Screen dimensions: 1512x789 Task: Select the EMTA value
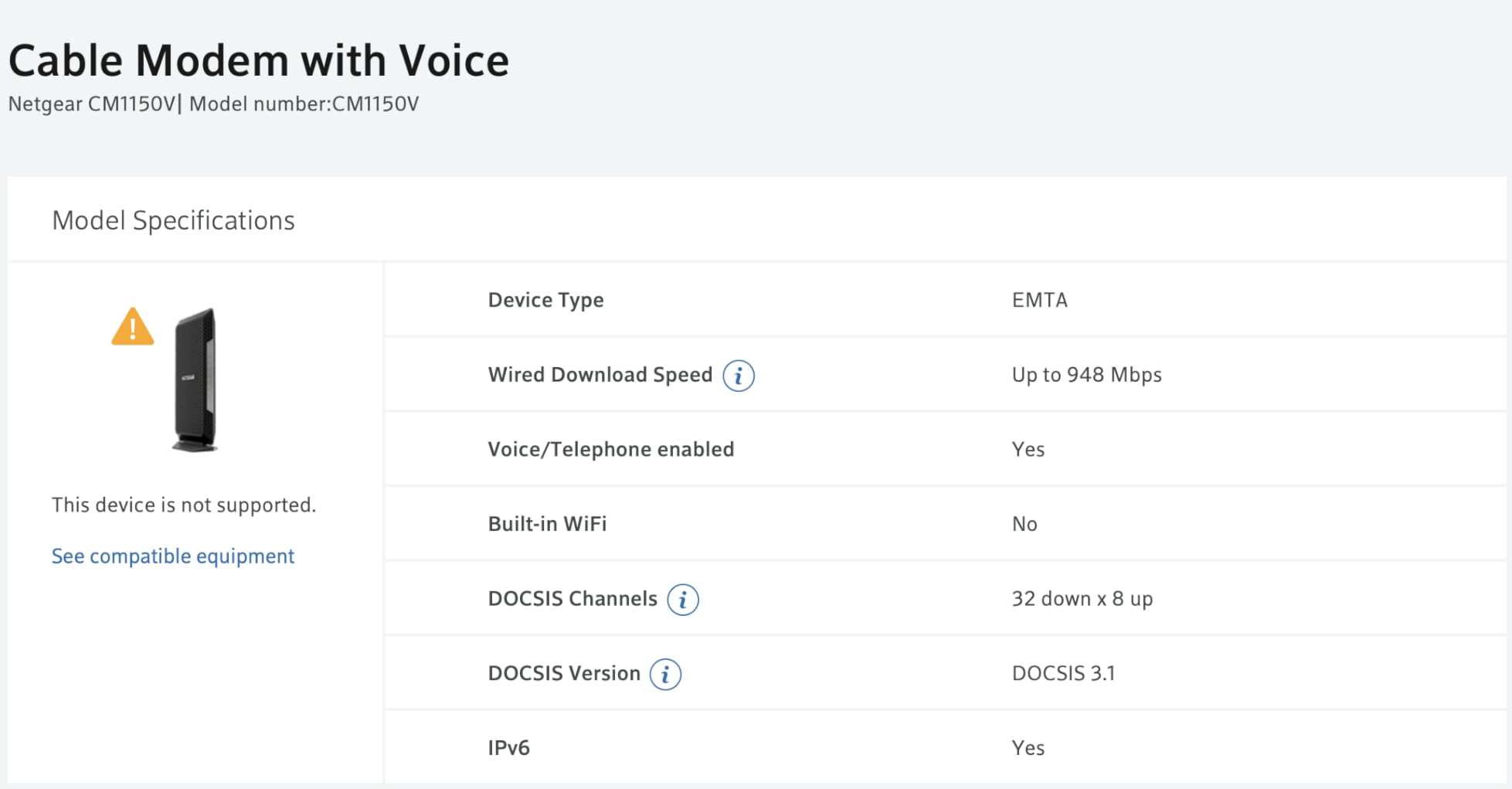coord(1040,300)
